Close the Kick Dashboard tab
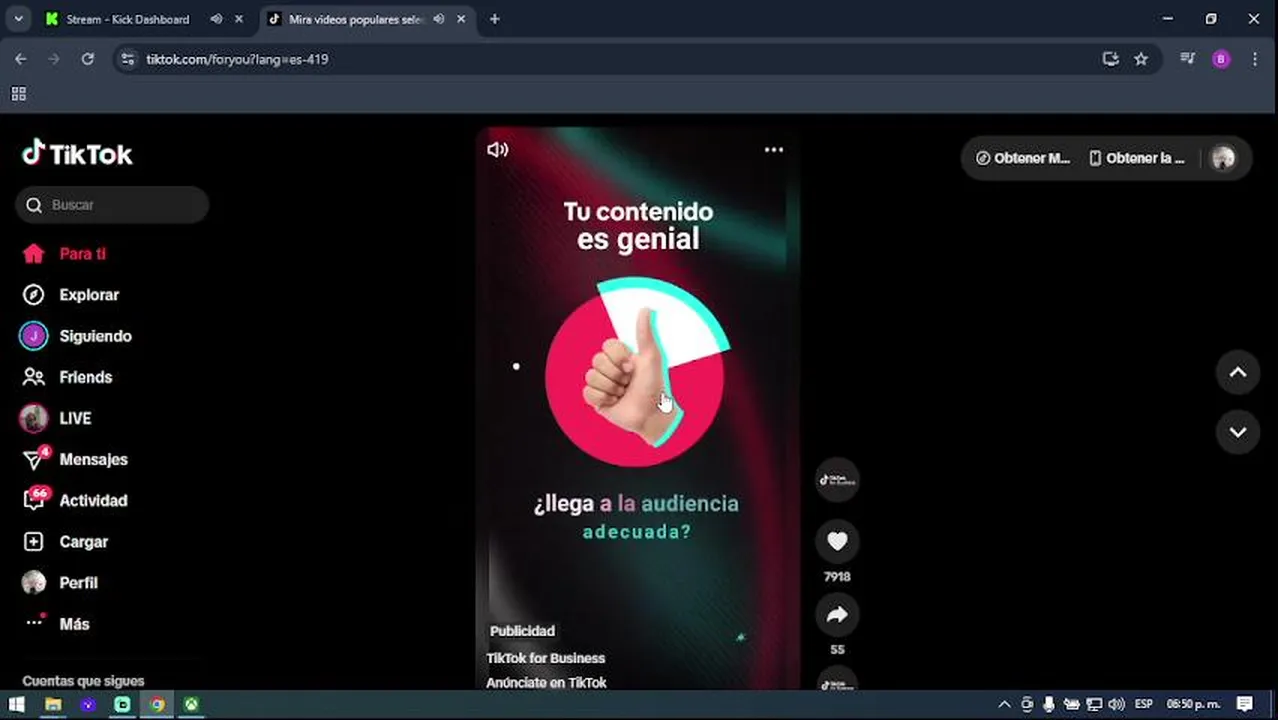Viewport: 1278px width, 720px height. [238, 19]
